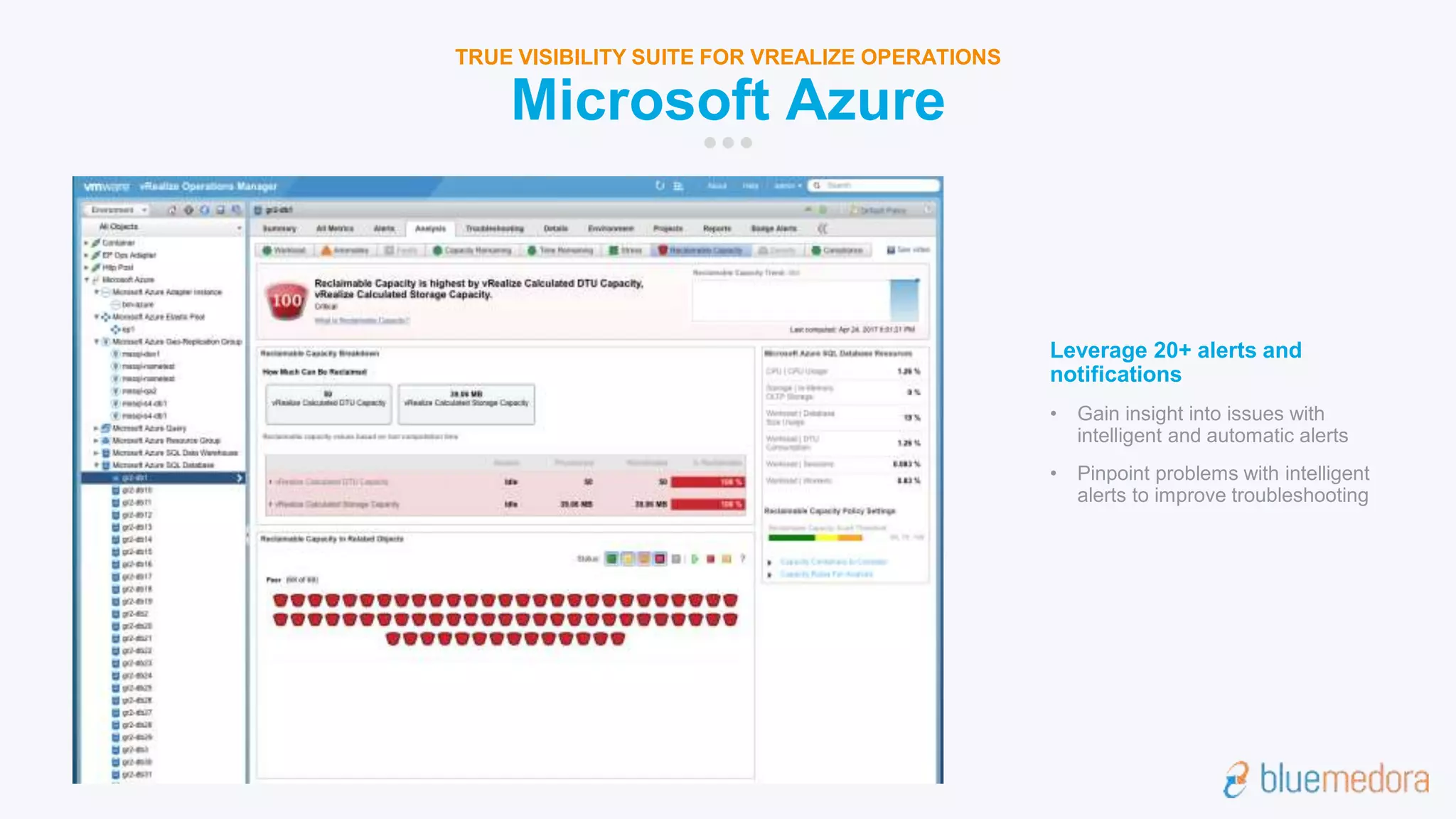1456x819 pixels.
Task: Open the Troubleshooting tab
Action: (x=495, y=228)
